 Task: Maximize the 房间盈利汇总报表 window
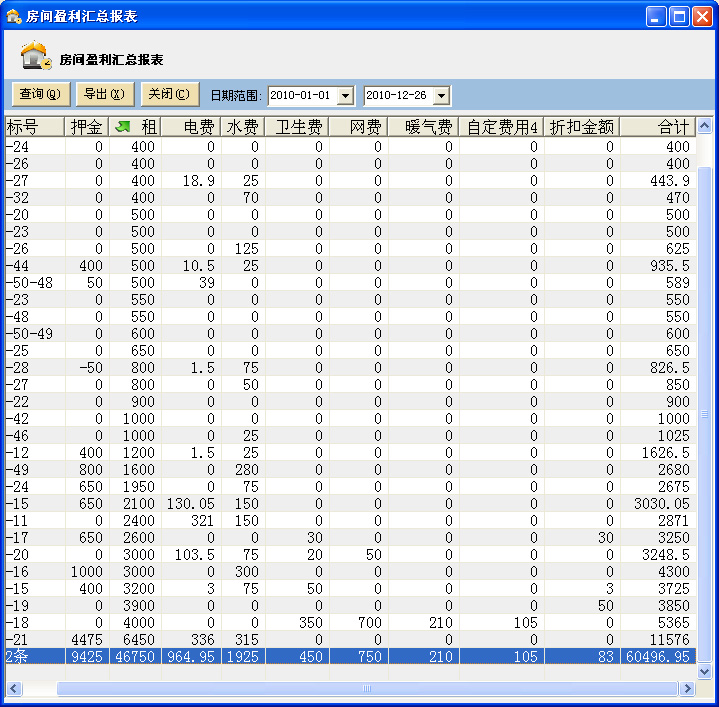pyautogui.click(x=679, y=17)
